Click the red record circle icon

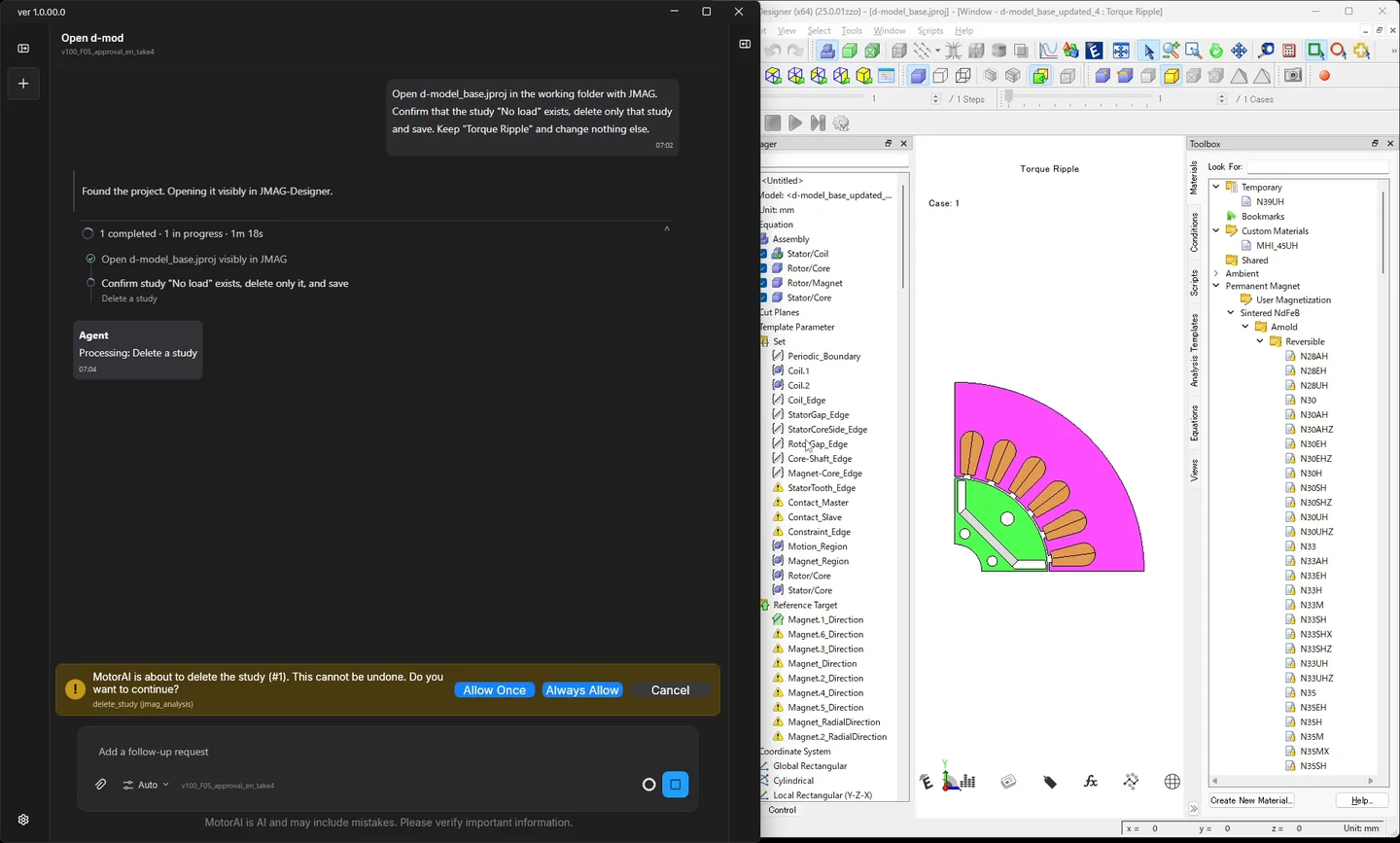1324,76
